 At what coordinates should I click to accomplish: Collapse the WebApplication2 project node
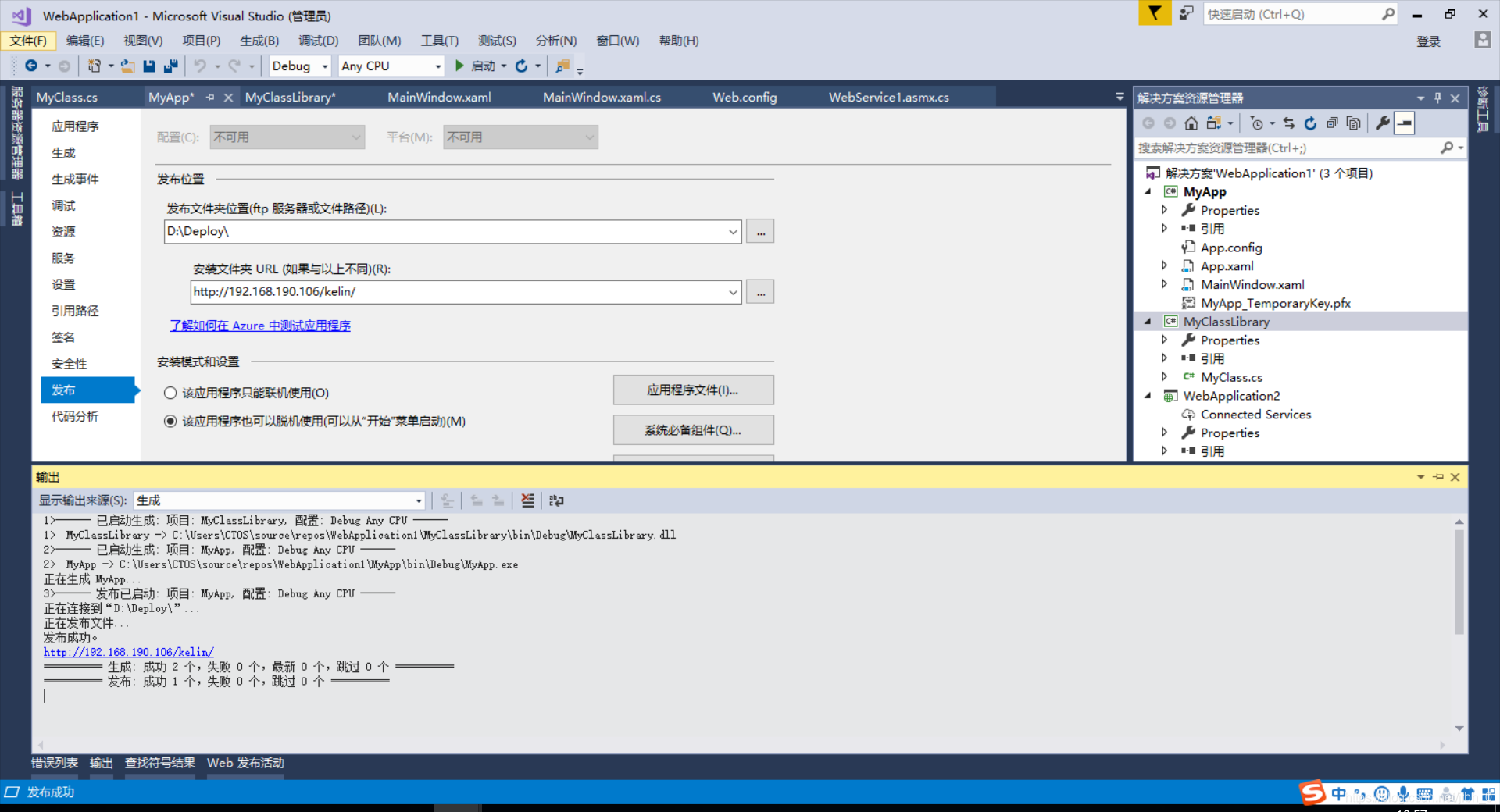(x=1148, y=396)
